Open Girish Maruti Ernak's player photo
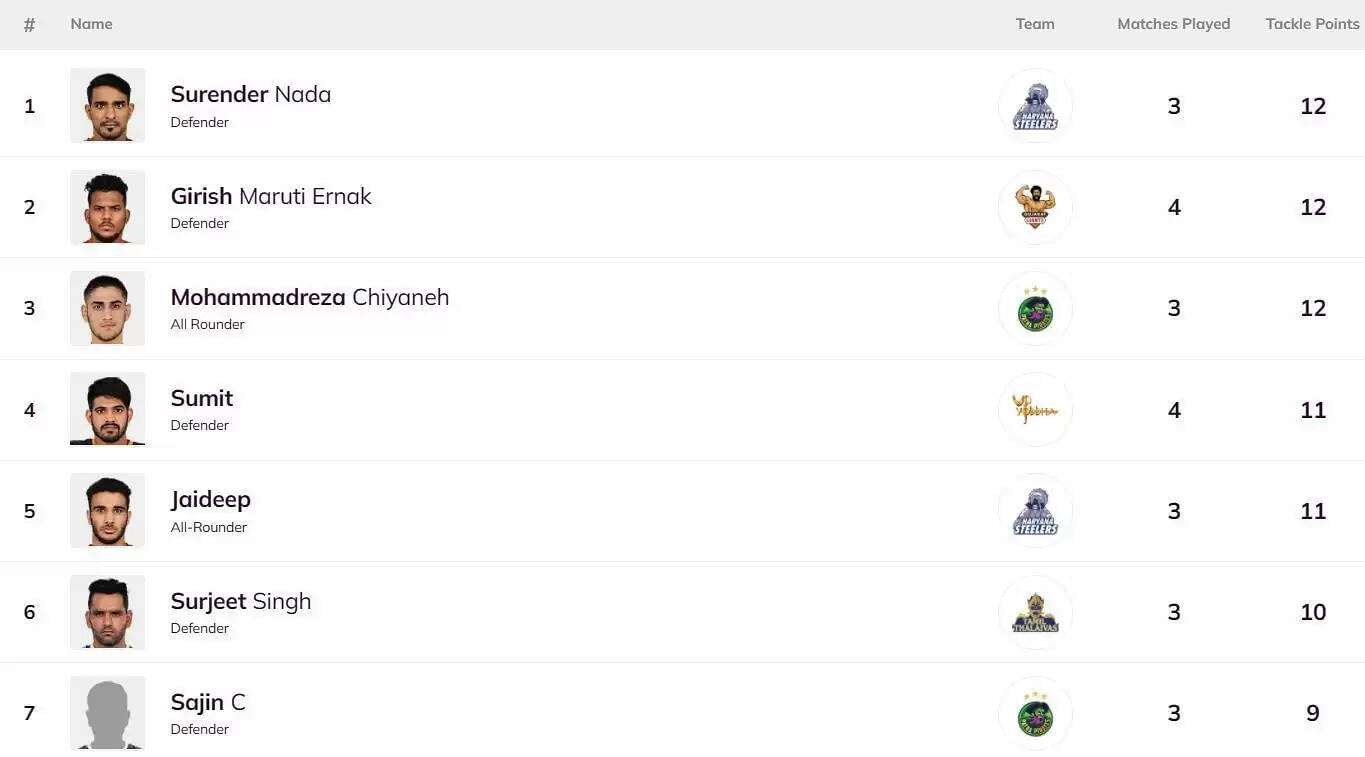Viewport: 1365px width, 757px height. point(107,207)
